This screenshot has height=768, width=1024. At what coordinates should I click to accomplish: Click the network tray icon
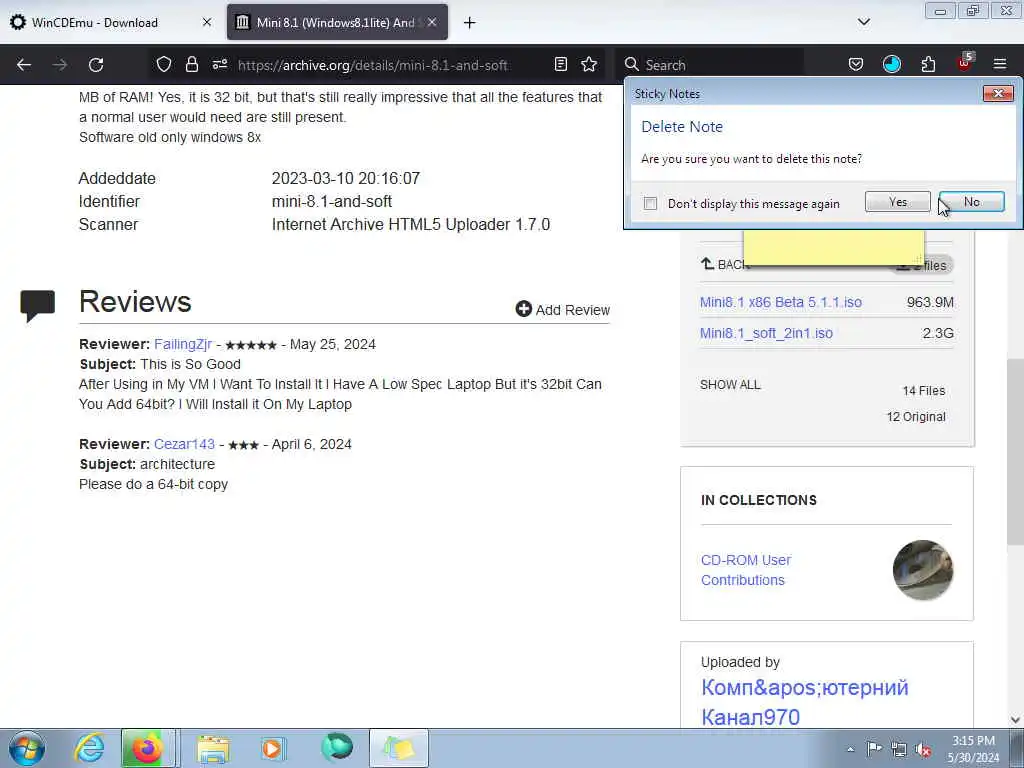[899, 749]
